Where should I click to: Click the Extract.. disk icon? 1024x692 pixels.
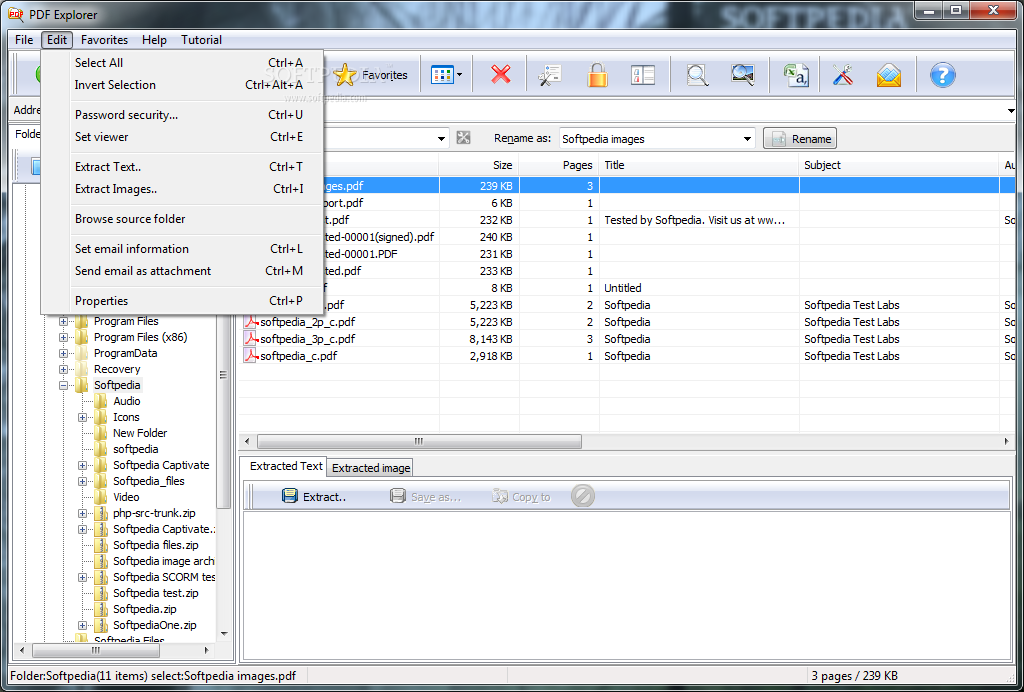click(x=290, y=496)
